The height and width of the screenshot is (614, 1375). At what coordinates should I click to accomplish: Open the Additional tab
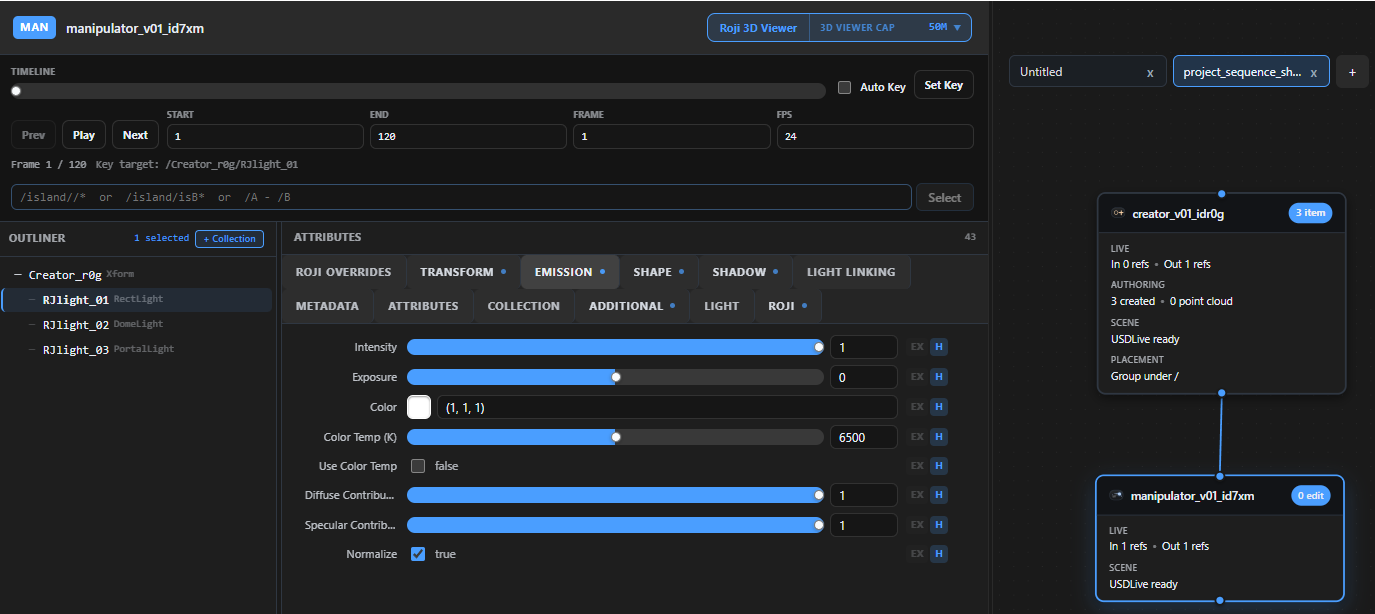pos(632,306)
